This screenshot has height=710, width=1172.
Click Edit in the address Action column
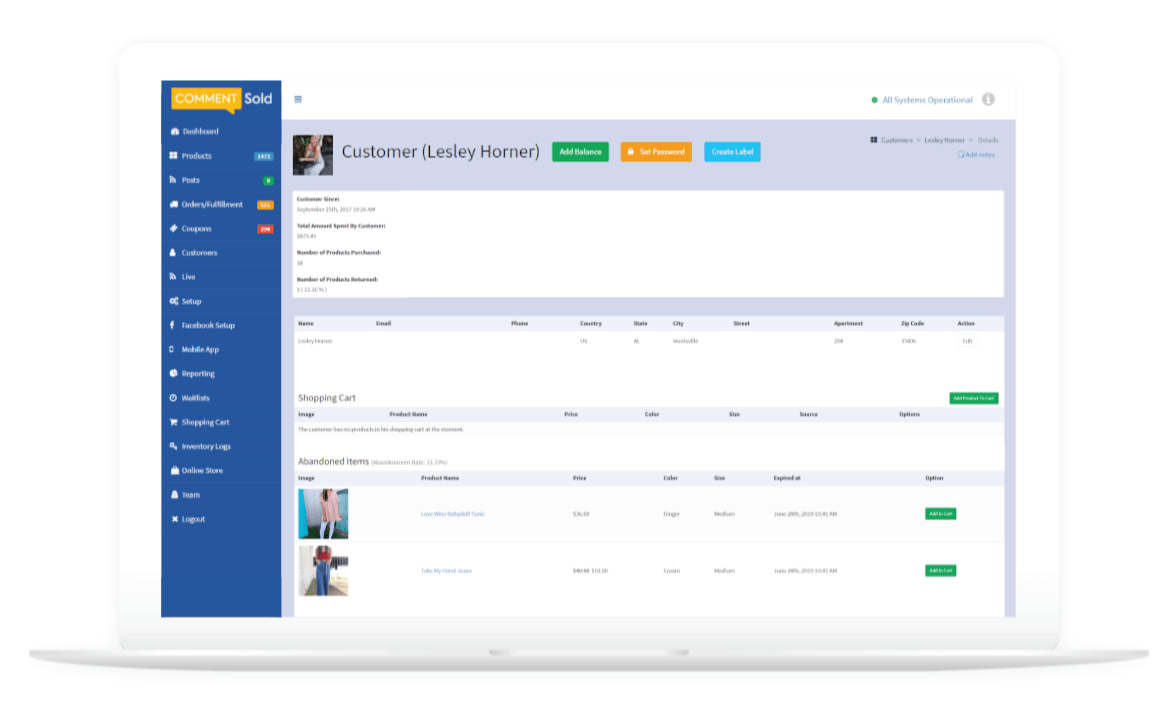tap(967, 341)
